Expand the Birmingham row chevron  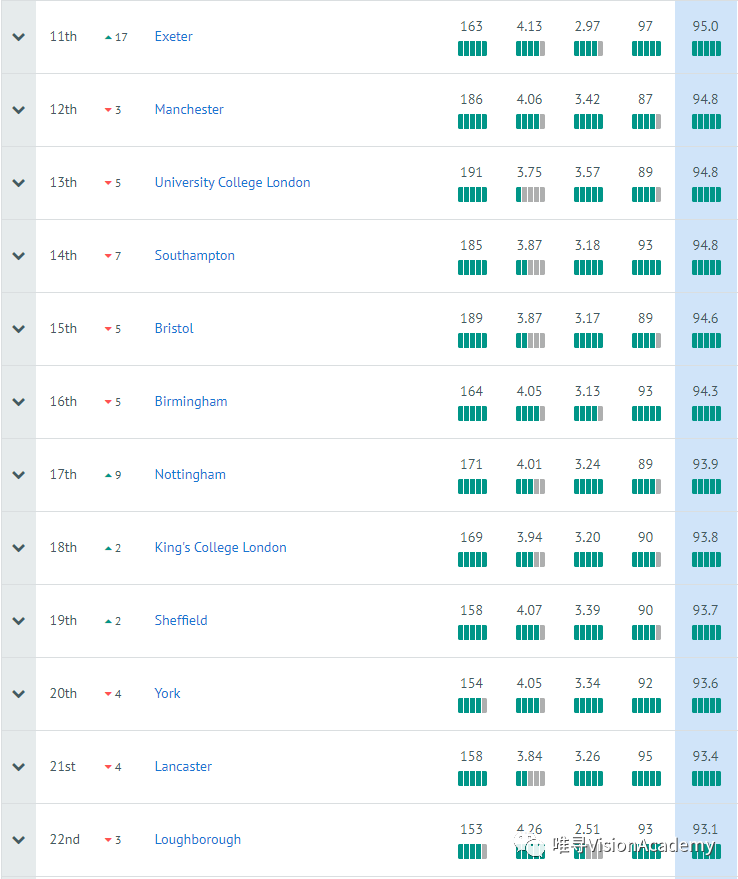tap(19, 402)
